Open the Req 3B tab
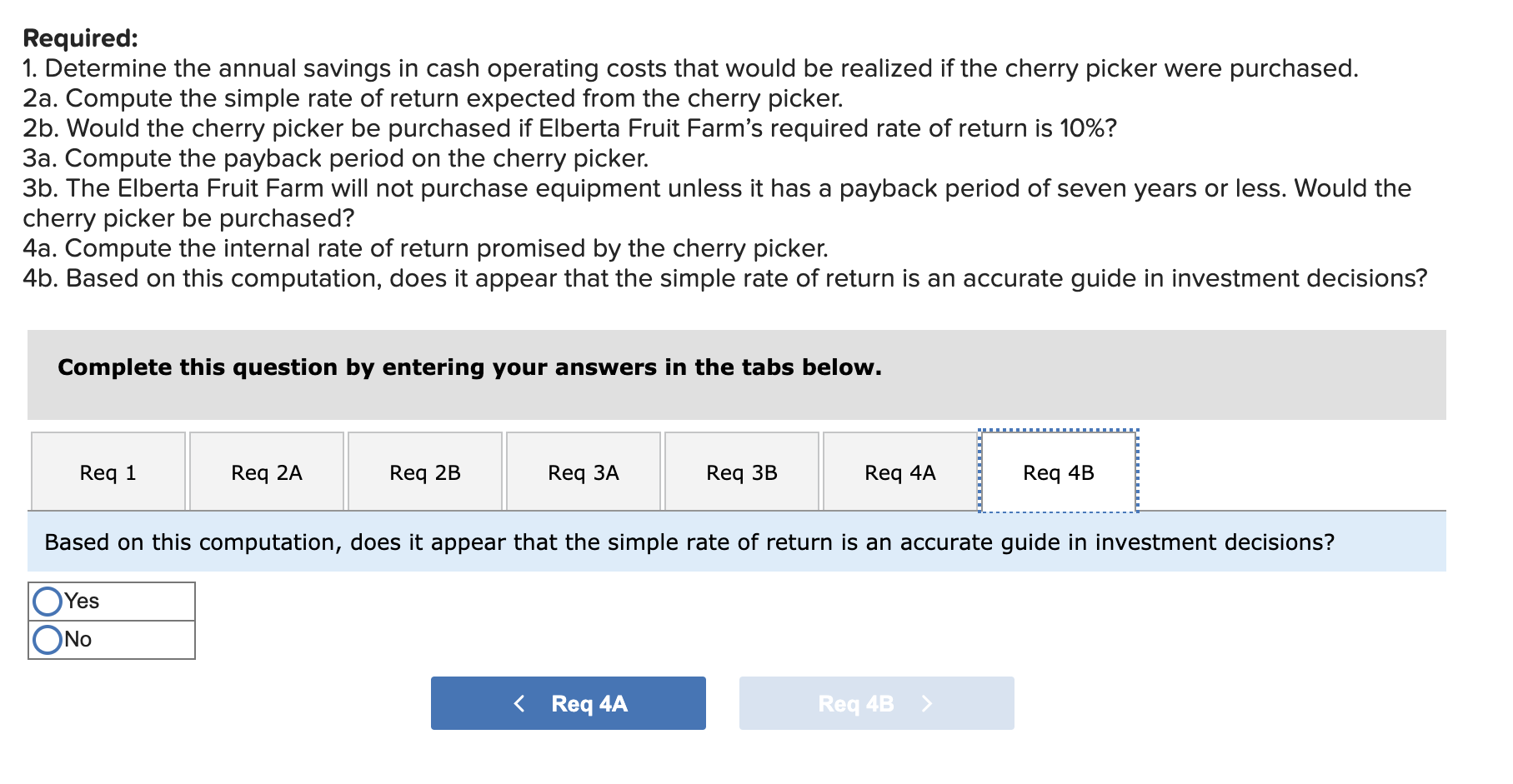 pos(741,472)
